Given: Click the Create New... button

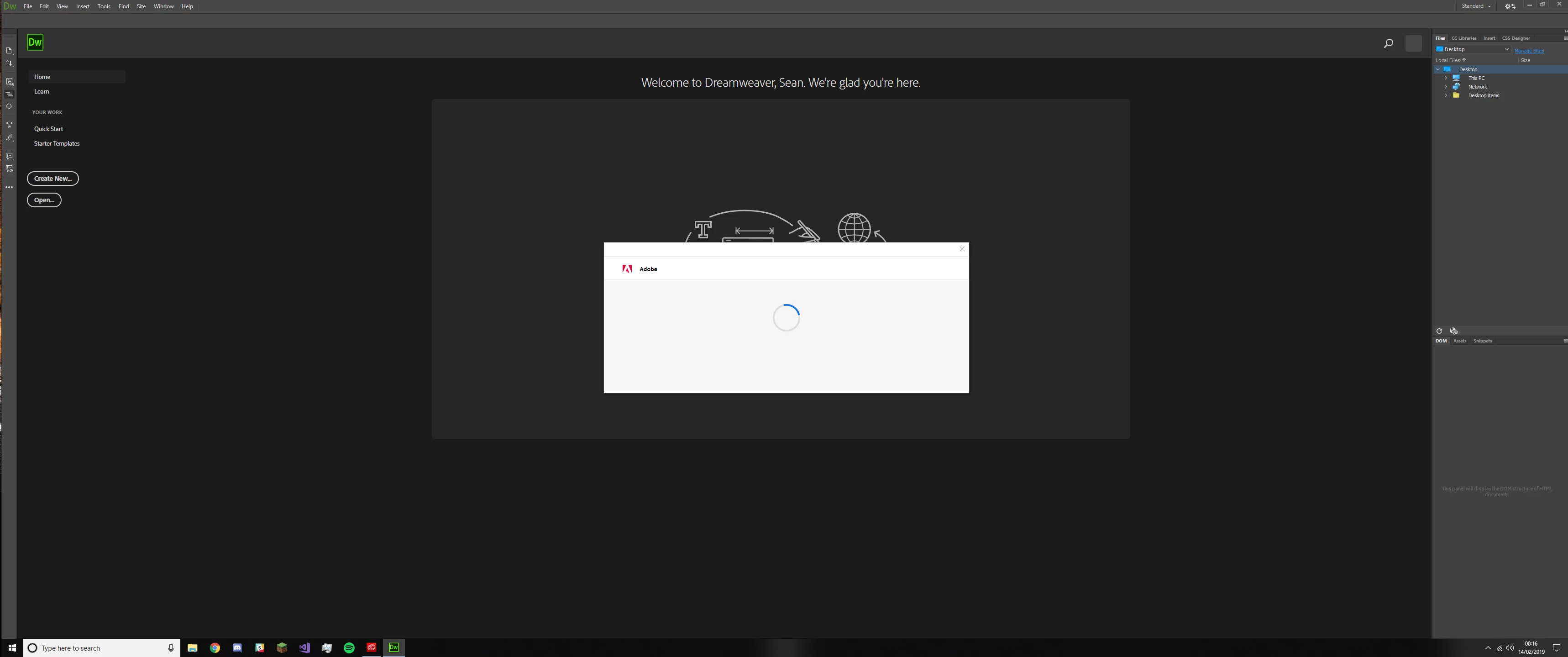Looking at the screenshot, I should tap(53, 179).
